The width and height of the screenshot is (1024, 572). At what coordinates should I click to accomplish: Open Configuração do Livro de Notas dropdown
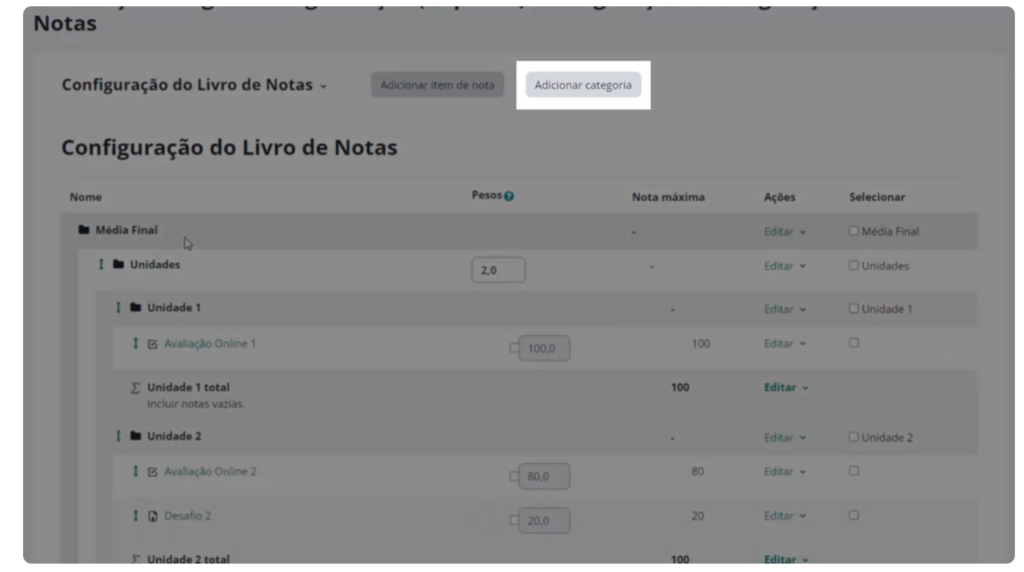(x=194, y=85)
